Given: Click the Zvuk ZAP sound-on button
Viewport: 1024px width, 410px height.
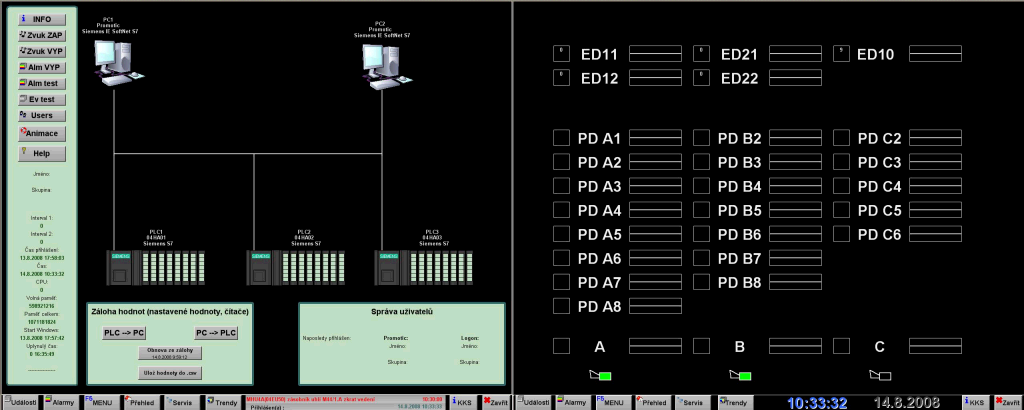Looking at the screenshot, I should pos(42,35).
